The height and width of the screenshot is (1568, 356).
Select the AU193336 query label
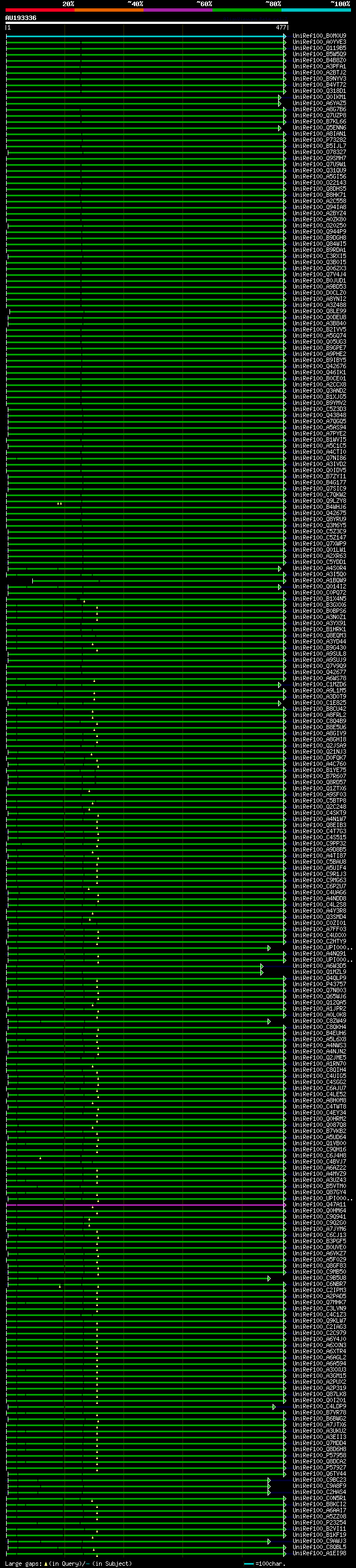[21, 18]
